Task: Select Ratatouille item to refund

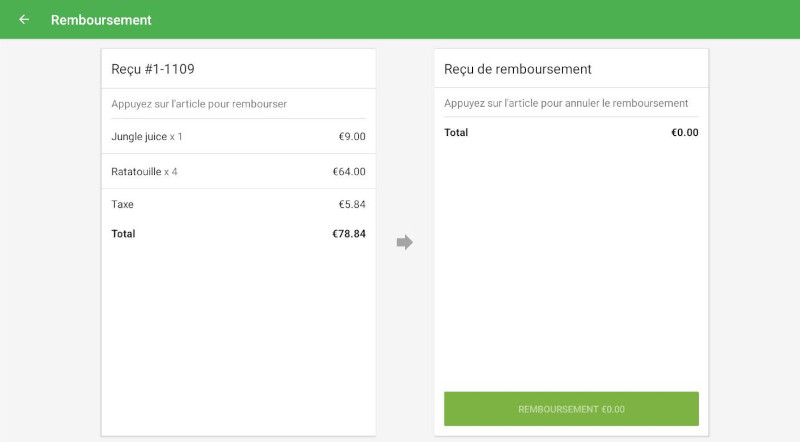Action: tap(137, 171)
